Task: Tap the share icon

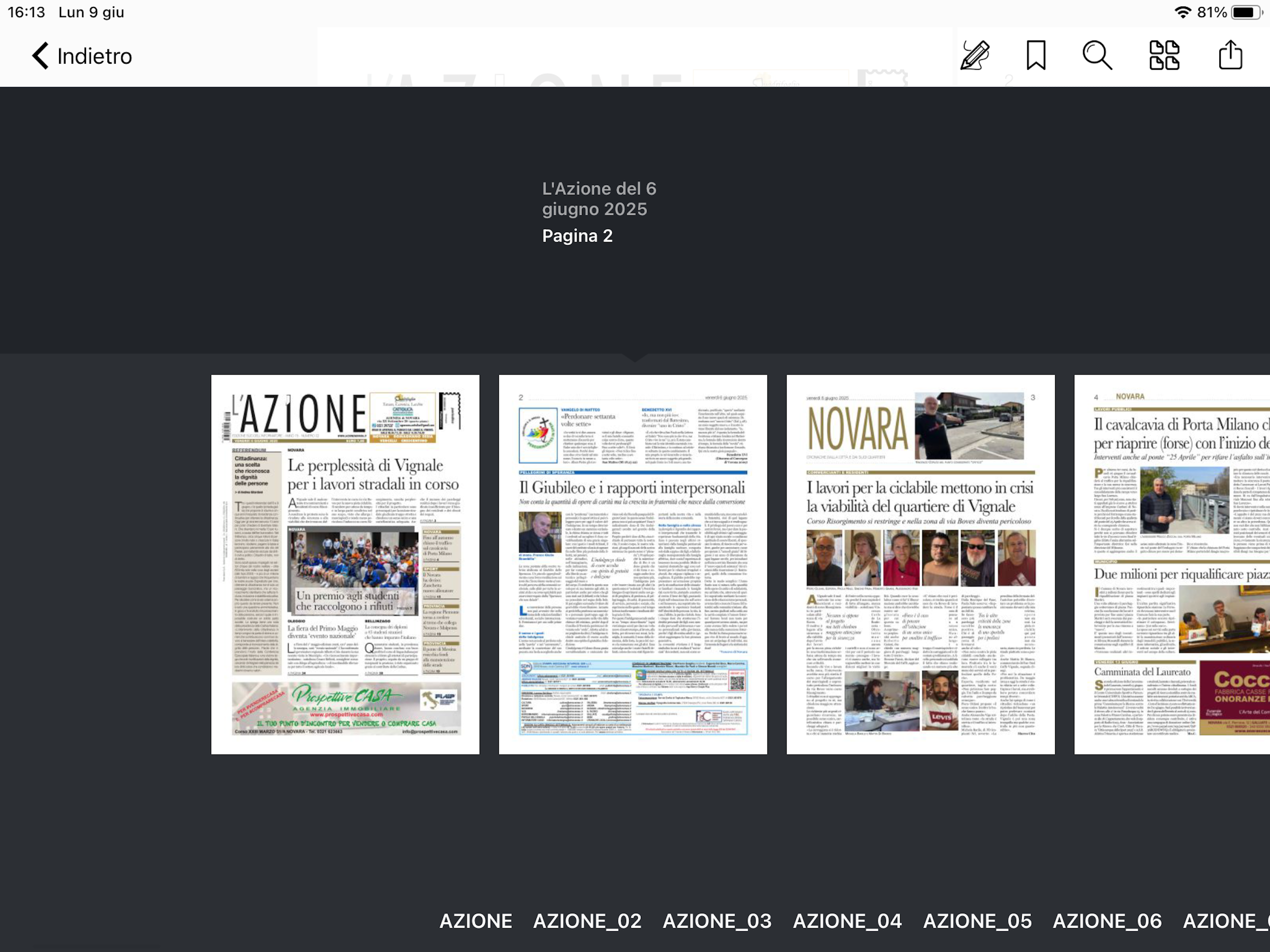Action: (x=1230, y=56)
